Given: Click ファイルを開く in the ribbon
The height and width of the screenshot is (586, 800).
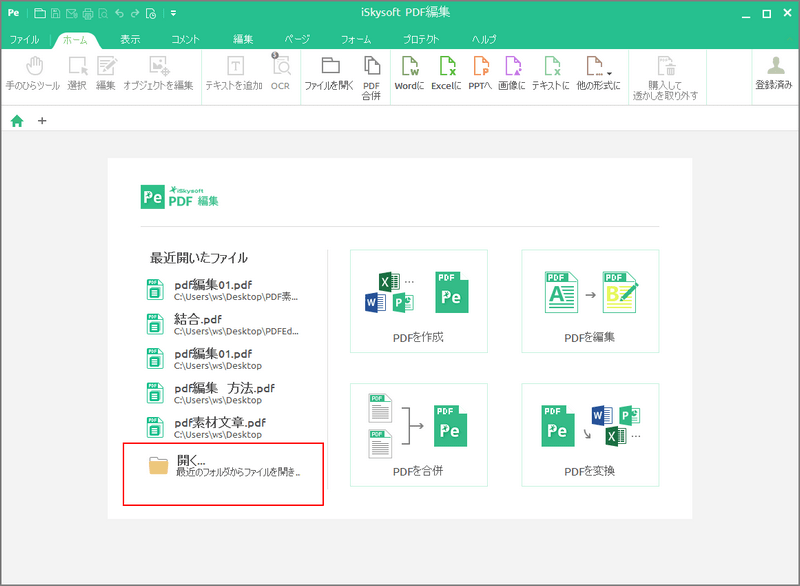Looking at the screenshot, I should click(329, 74).
